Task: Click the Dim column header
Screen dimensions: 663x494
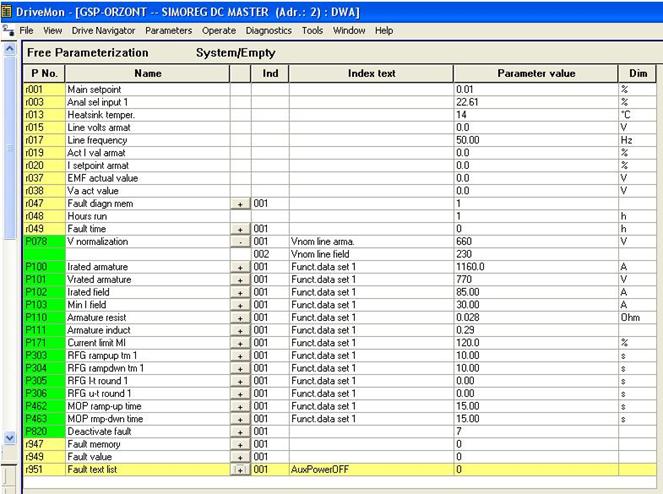Action: 638,74
